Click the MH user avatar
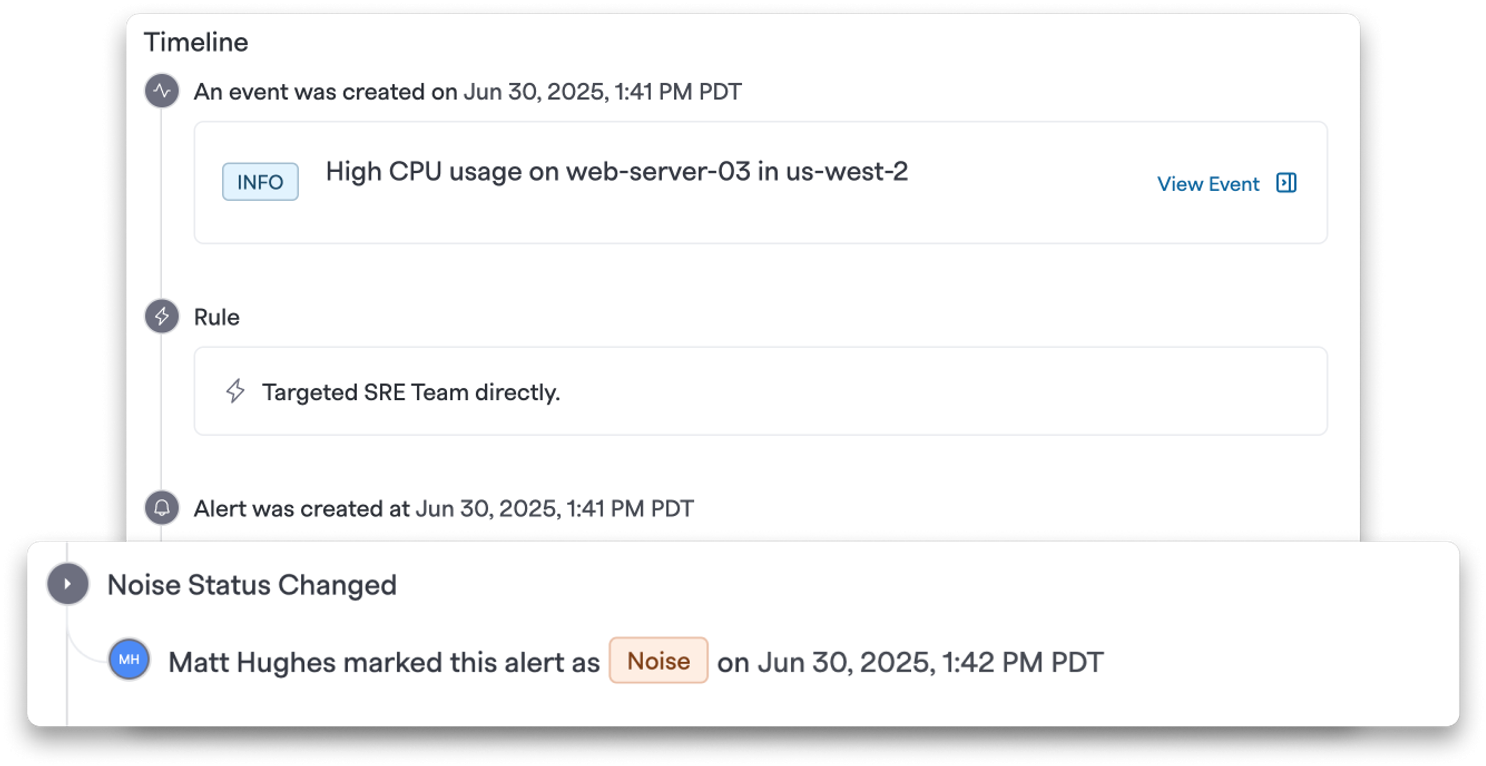 point(129,661)
